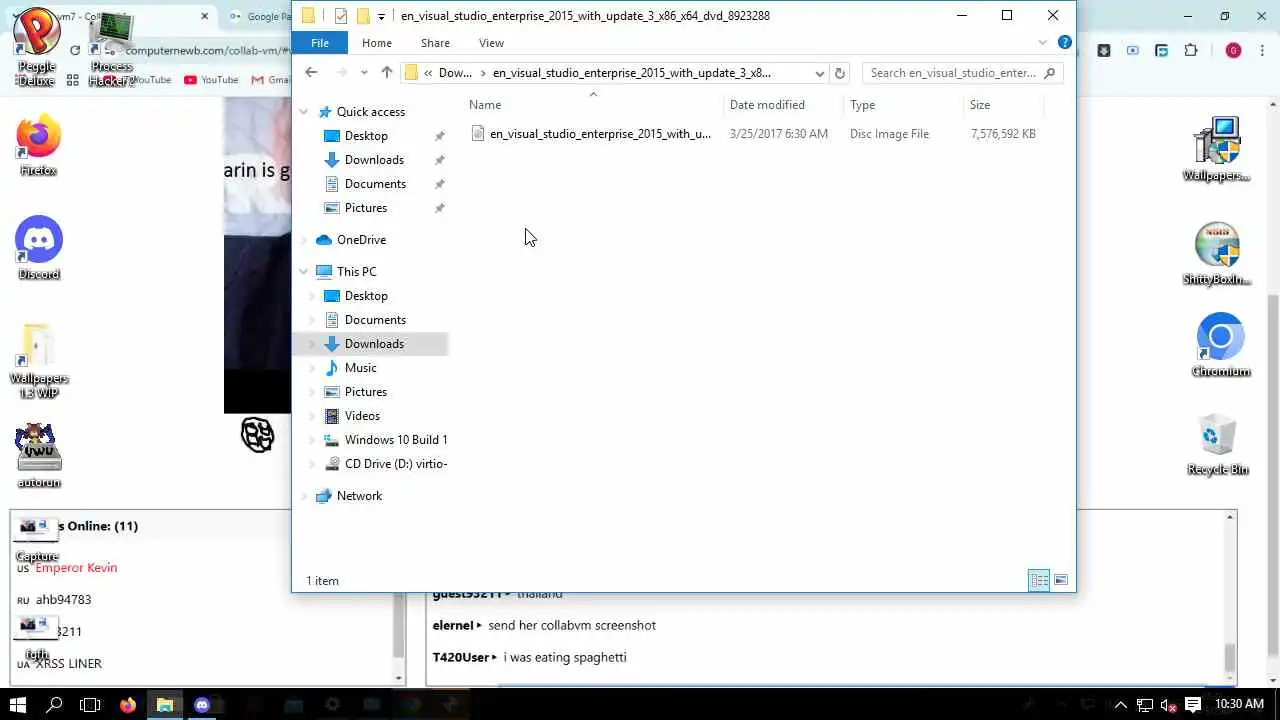
Task: Click the Discord icon in the taskbar
Action: [x=202, y=705]
